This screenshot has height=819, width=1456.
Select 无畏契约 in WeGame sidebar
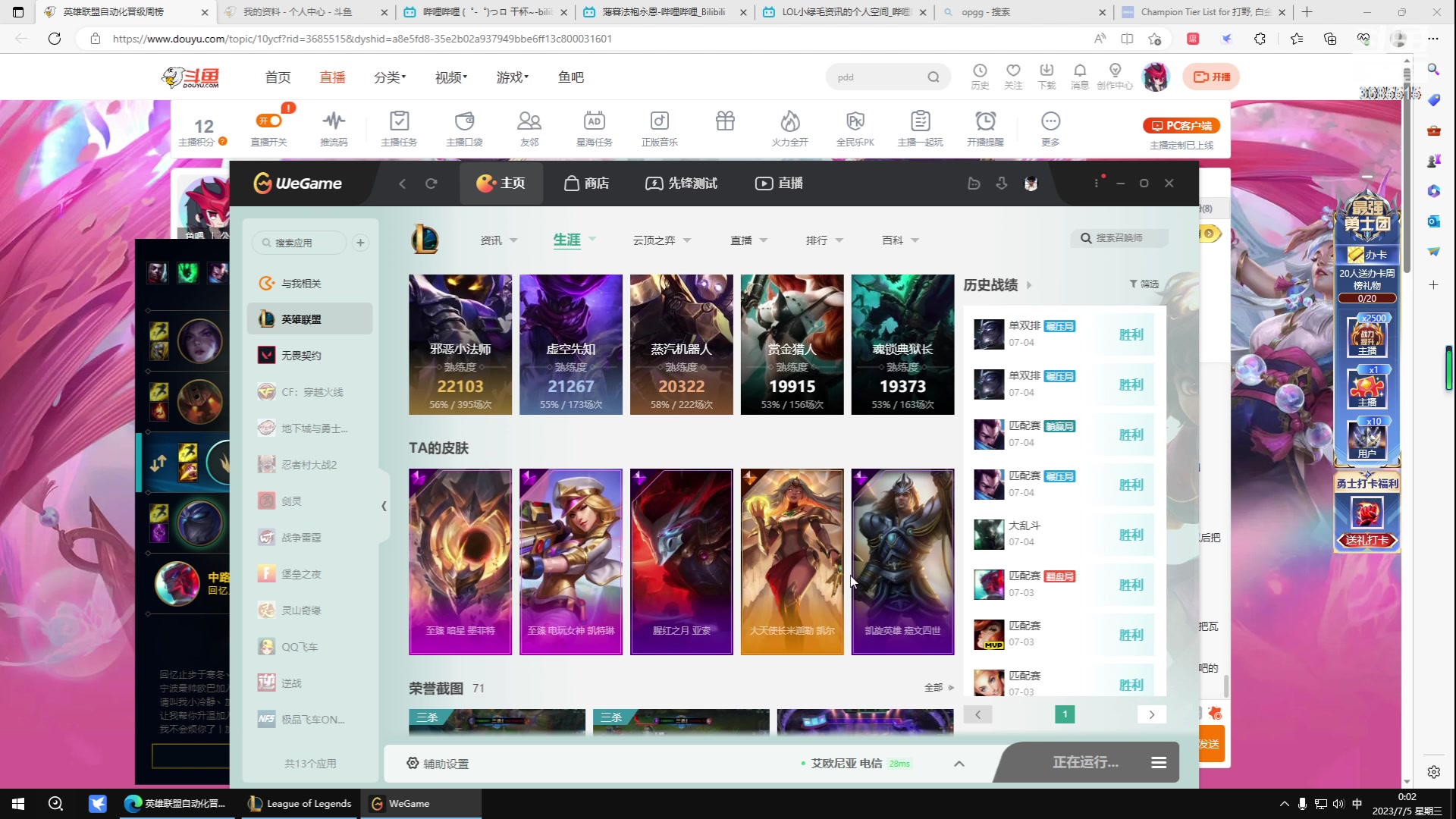(x=309, y=356)
